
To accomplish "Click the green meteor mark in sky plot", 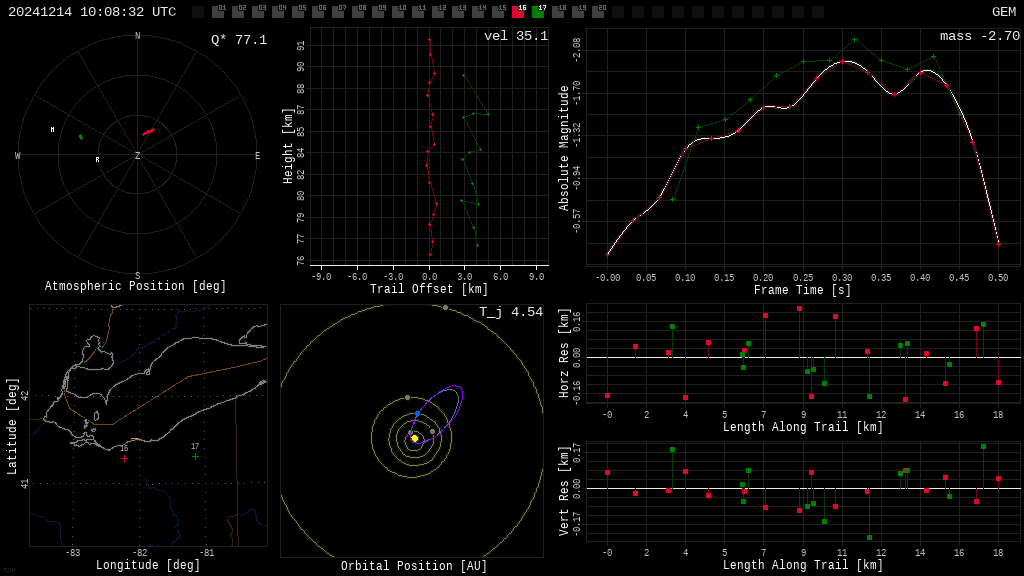I will point(81,137).
